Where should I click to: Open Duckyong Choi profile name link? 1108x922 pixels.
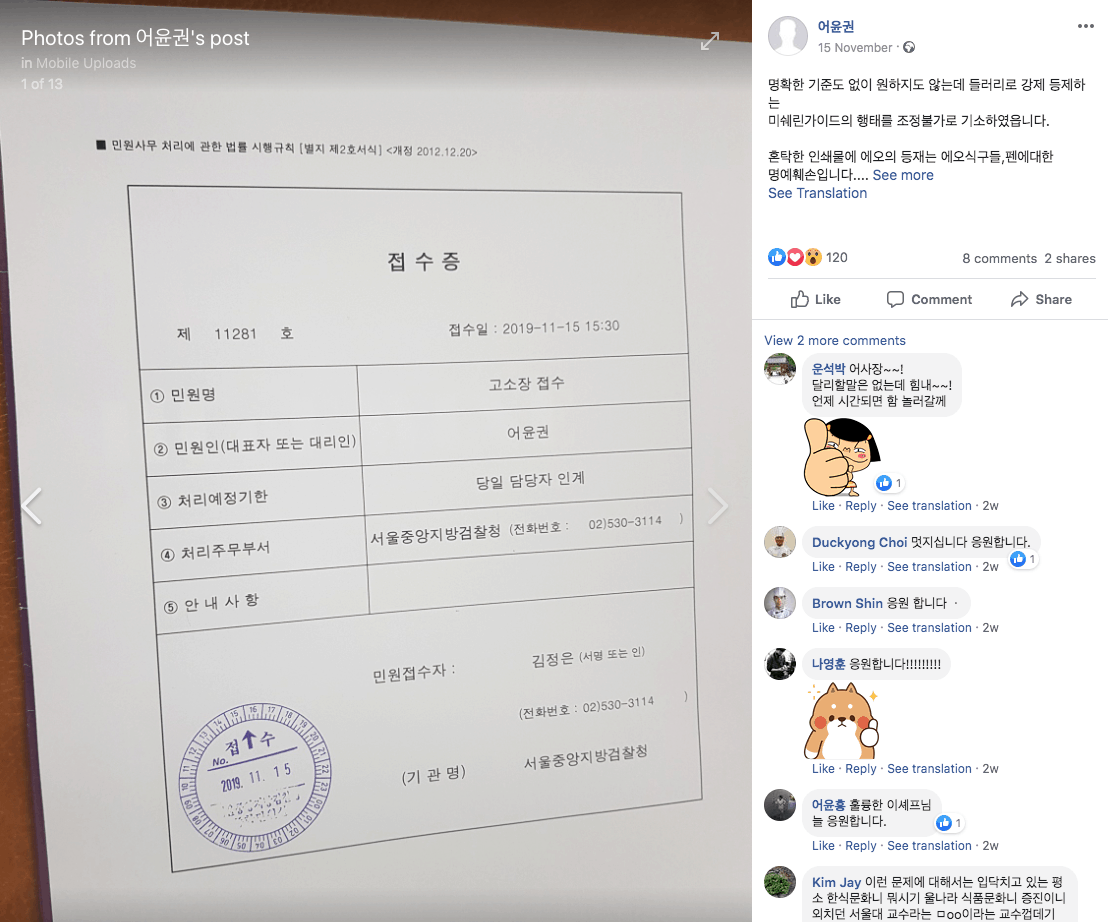[x=859, y=543]
